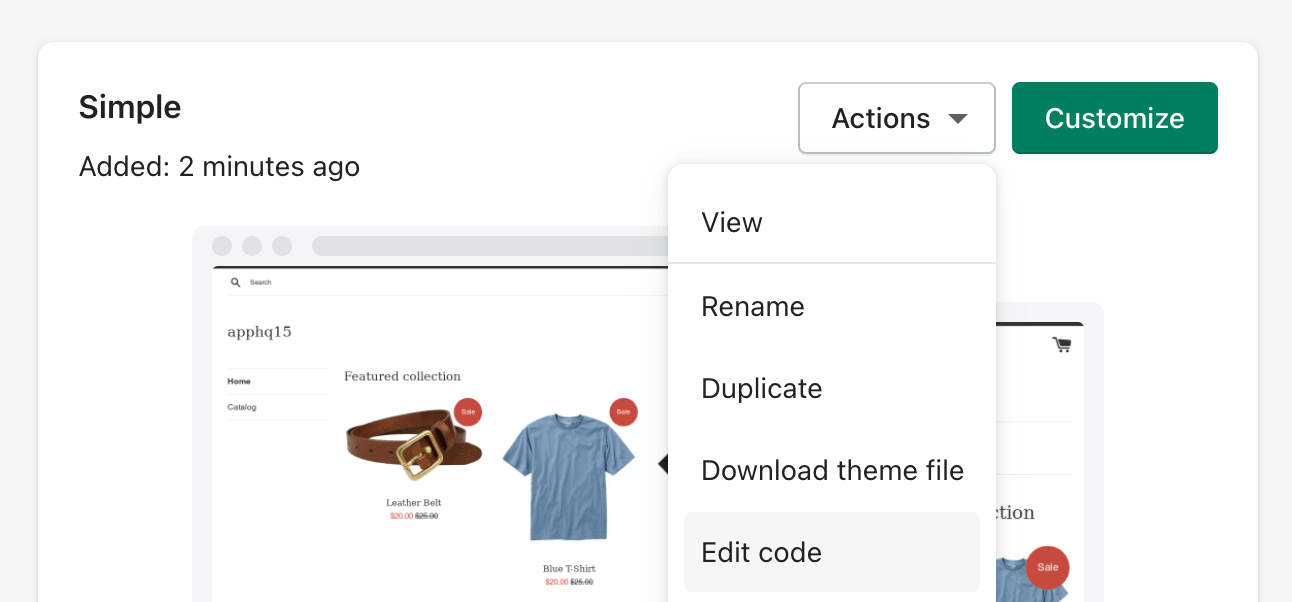Click the first browser window dot in preview
The height and width of the screenshot is (602, 1292).
click(x=222, y=246)
